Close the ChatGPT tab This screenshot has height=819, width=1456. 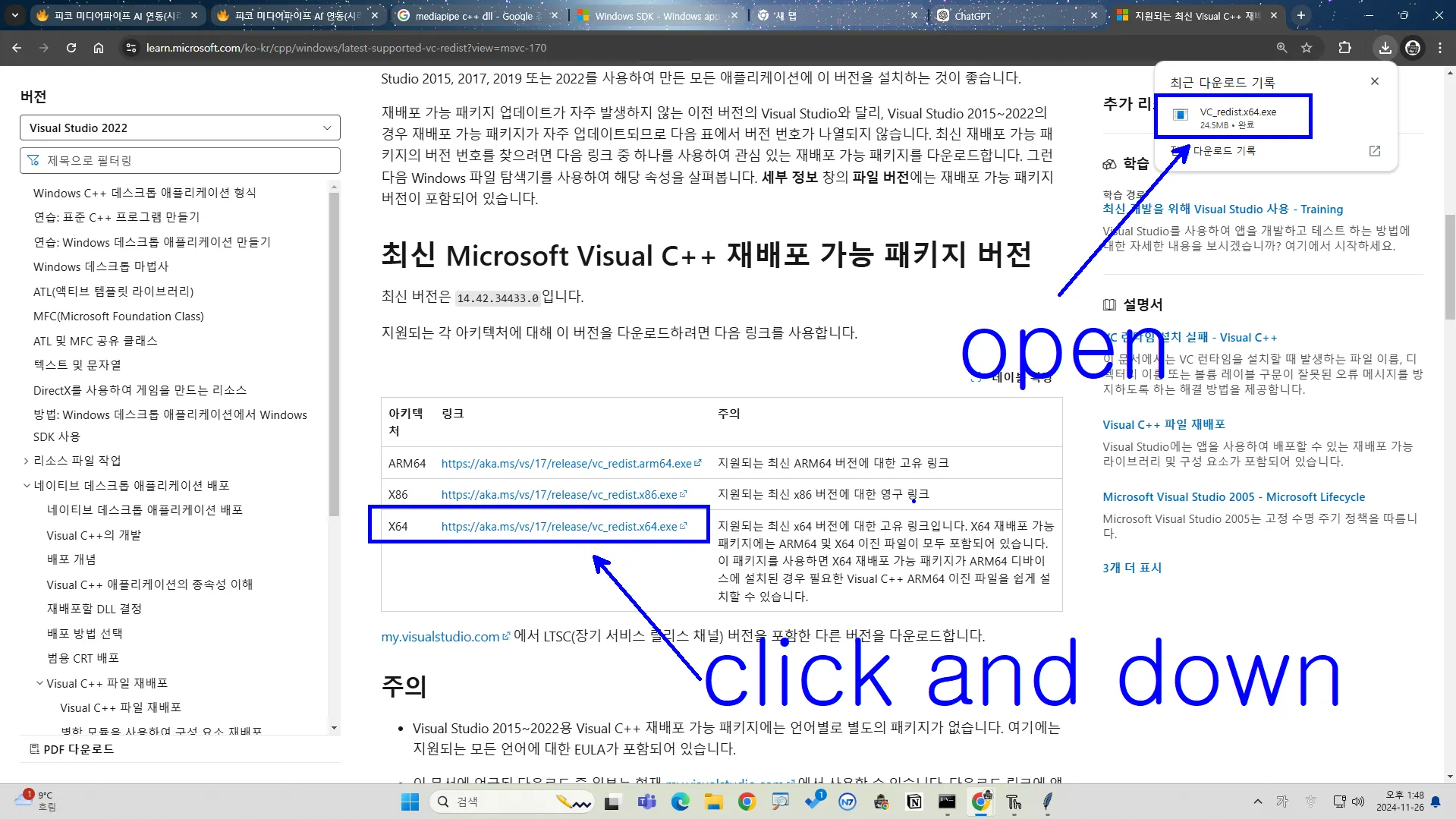(1094, 15)
